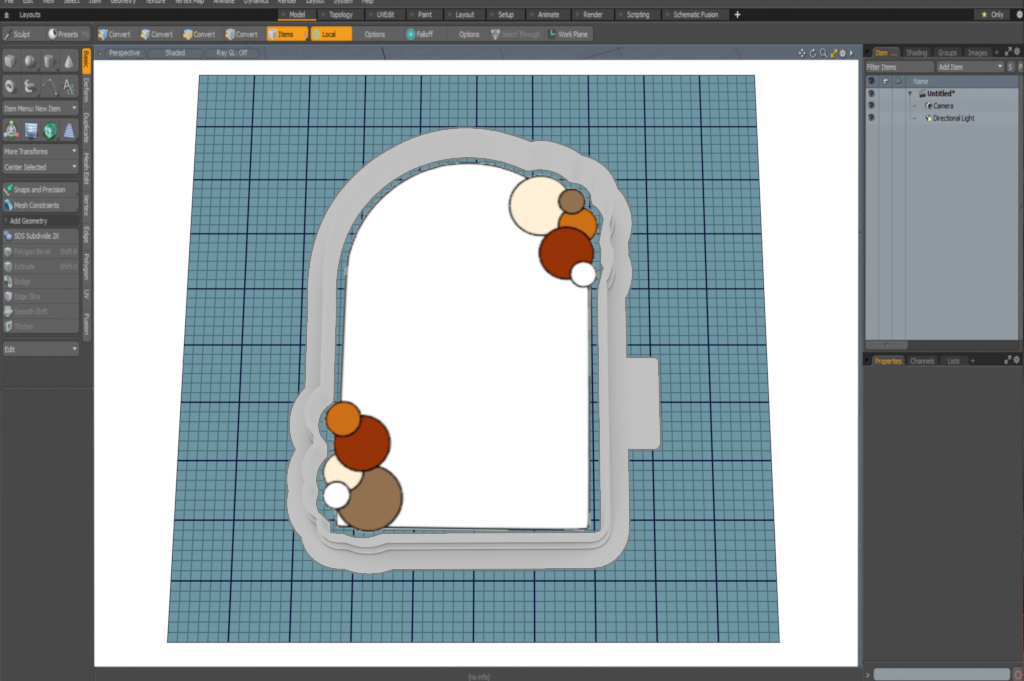Expand the More Transforms dropdown

tap(40, 151)
